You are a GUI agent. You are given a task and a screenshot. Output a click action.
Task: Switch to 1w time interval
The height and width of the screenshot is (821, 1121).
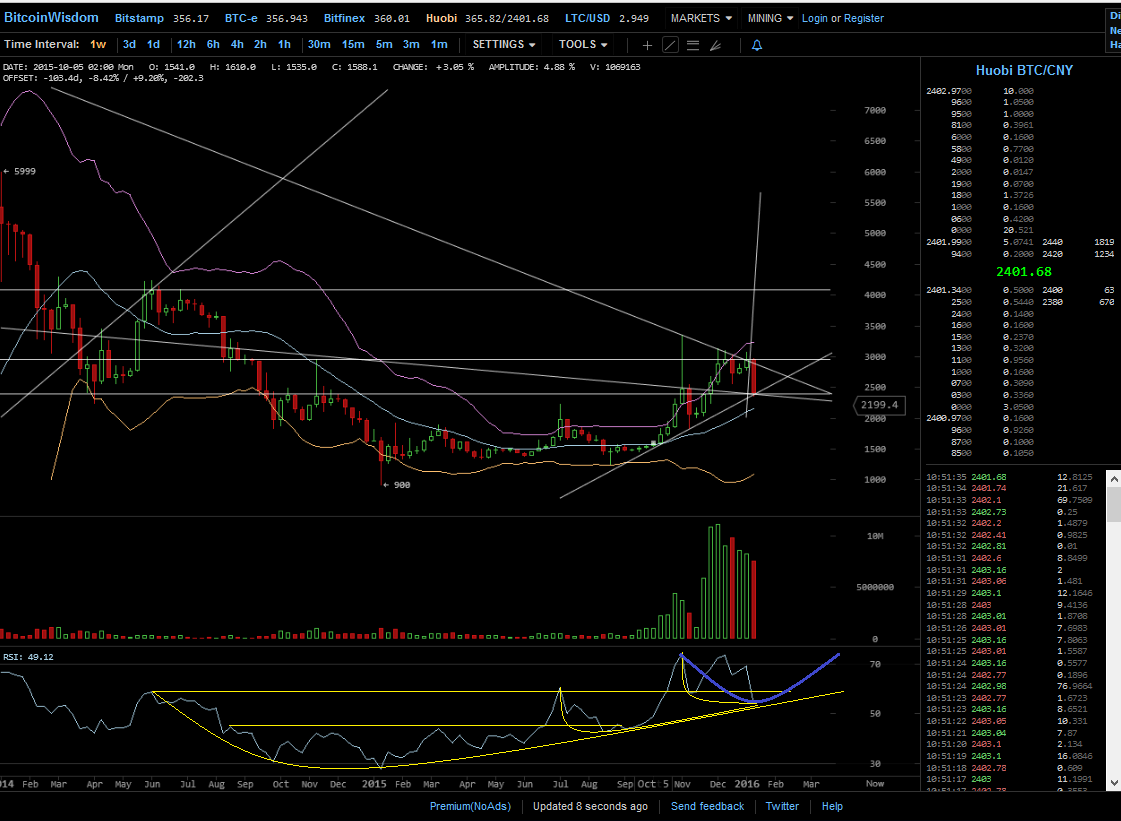point(98,44)
